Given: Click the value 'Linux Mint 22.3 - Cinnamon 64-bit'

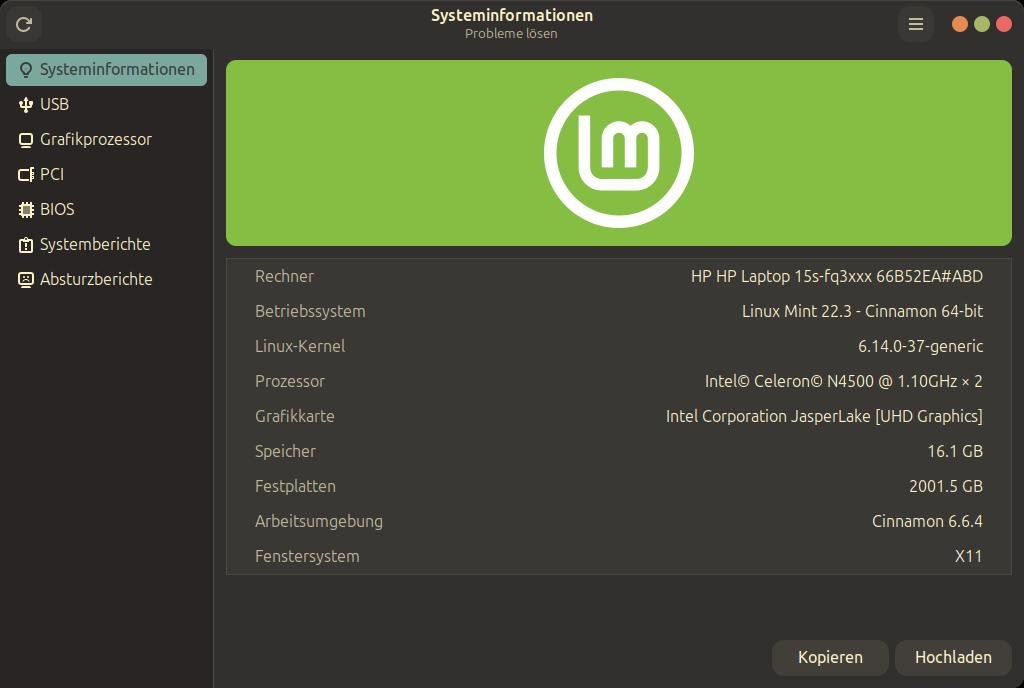Looking at the screenshot, I should pyautogui.click(x=862, y=311).
